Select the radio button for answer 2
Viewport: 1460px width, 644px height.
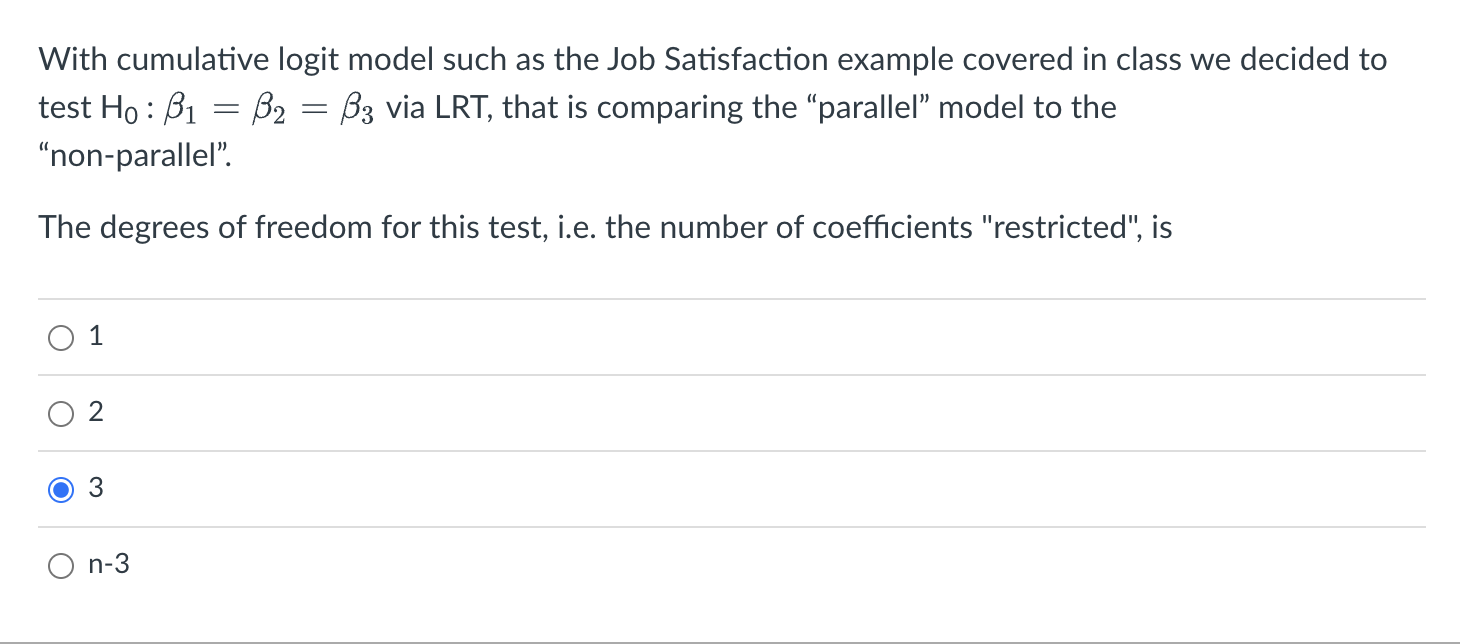coord(60,413)
